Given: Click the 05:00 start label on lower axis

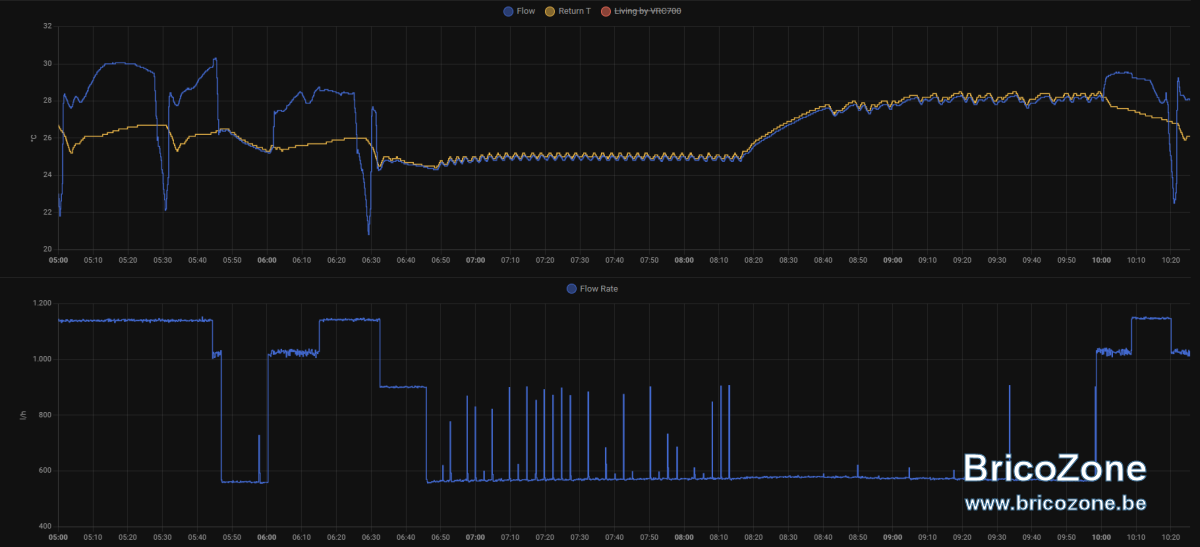Looking at the screenshot, I should click(58, 538).
